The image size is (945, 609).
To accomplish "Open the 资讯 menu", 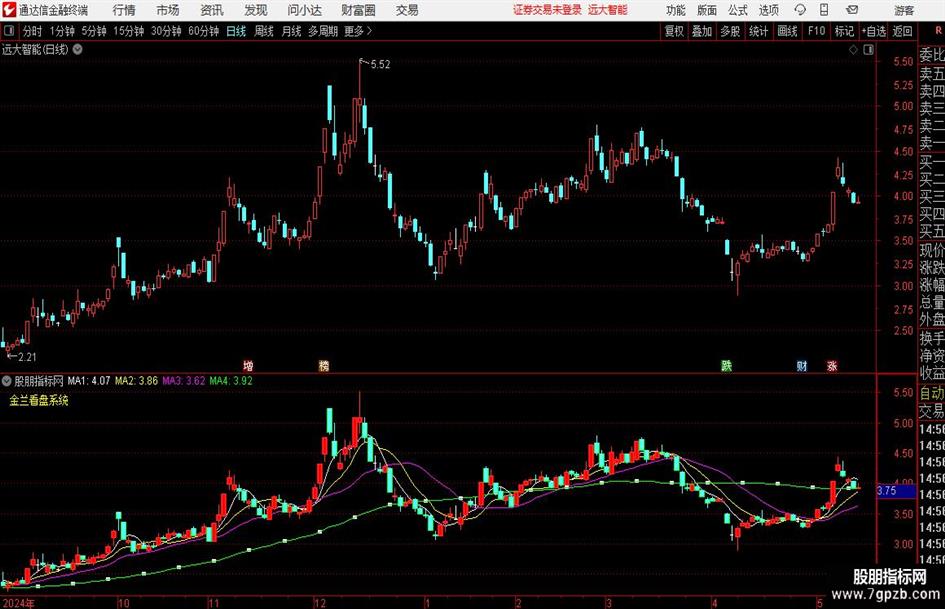I will click(212, 10).
